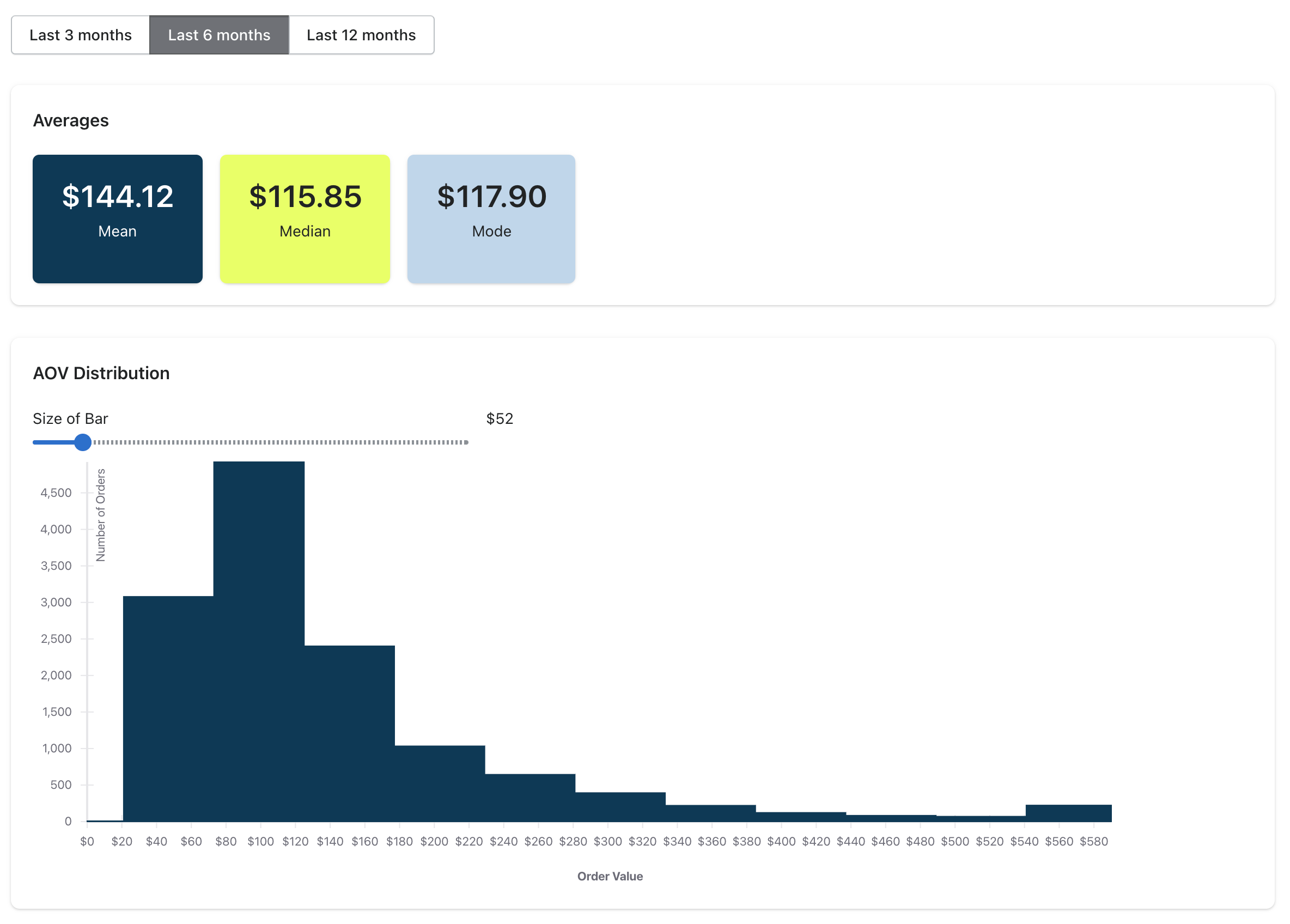Click the $117.90 Mode card
1290x924 pixels.
[491, 219]
